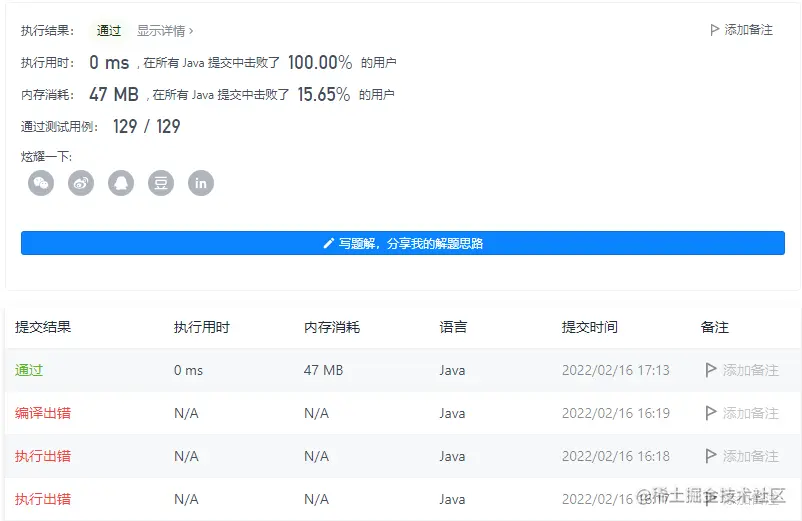Open the 编译出错 submission
This screenshot has height=521, width=802.
[x=43, y=413]
